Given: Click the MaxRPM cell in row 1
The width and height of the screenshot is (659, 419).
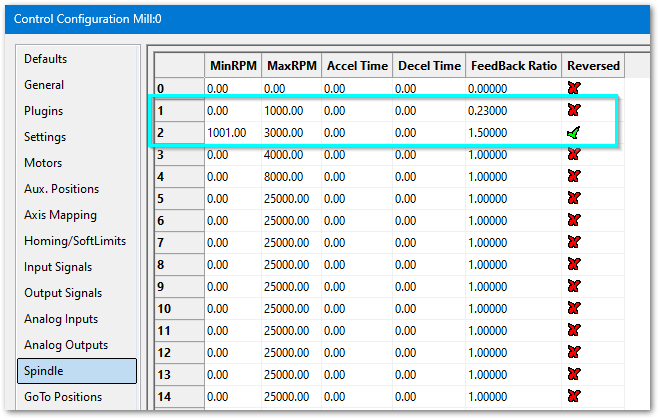Looking at the screenshot, I should [290, 110].
